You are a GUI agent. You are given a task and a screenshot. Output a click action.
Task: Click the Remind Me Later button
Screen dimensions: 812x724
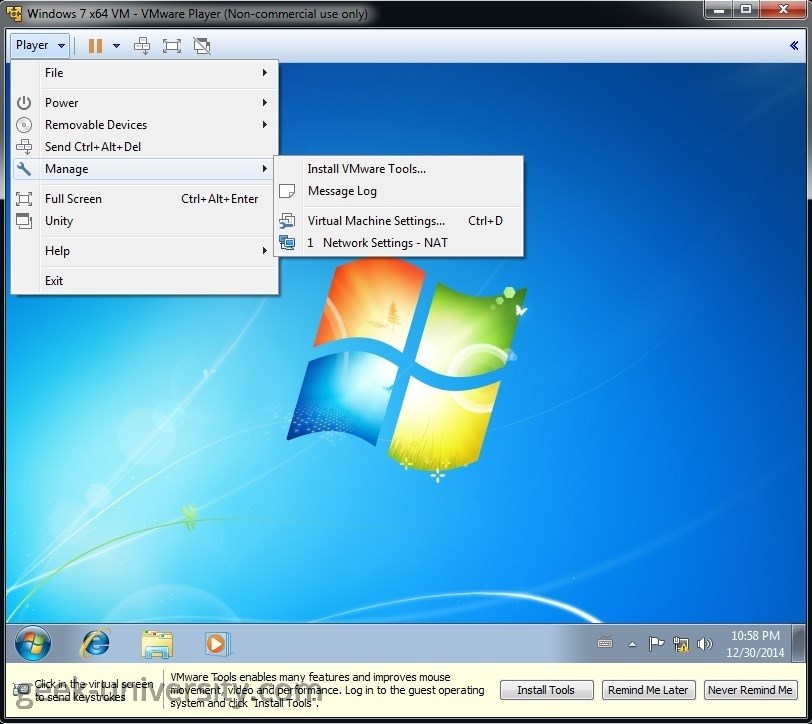648,690
